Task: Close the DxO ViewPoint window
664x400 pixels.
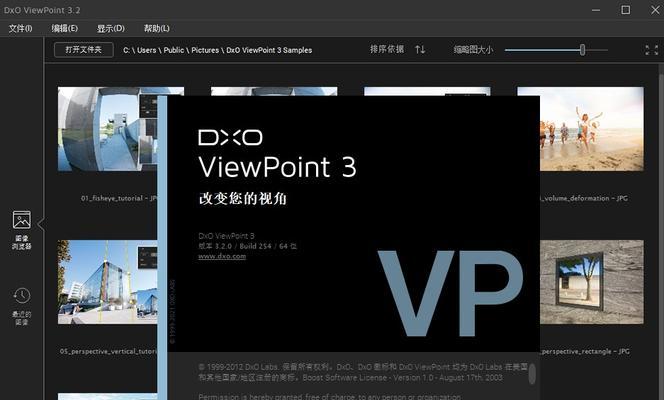Action: click(x=655, y=10)
